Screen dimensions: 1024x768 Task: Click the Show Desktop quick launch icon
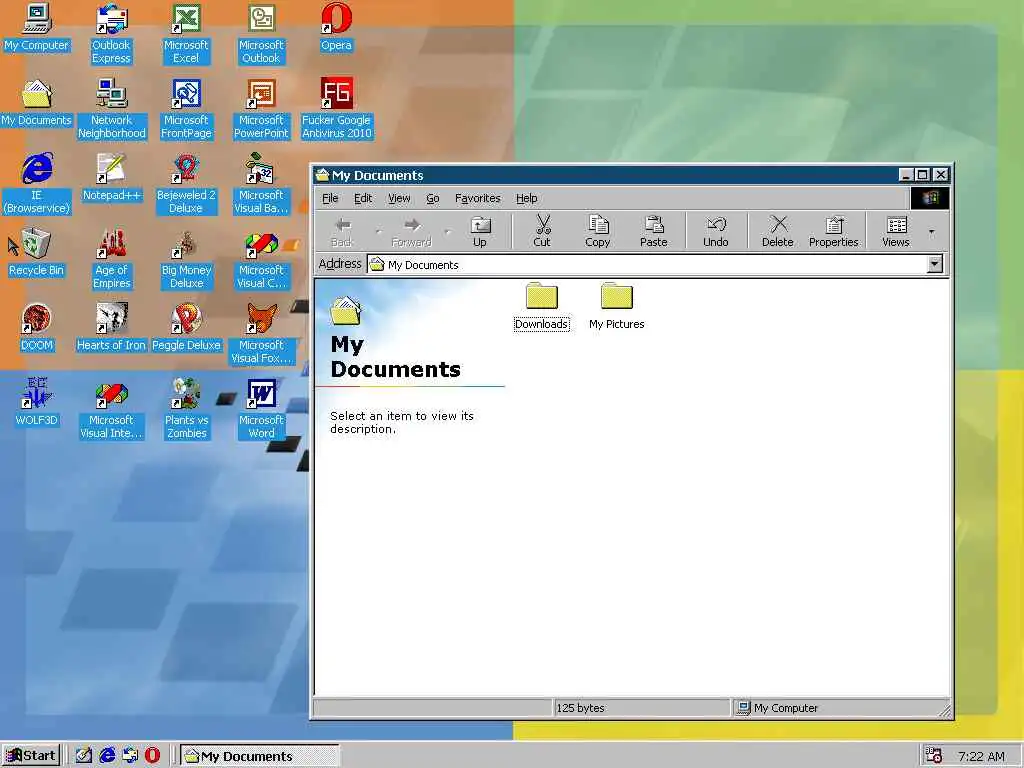tap(84, 756)
